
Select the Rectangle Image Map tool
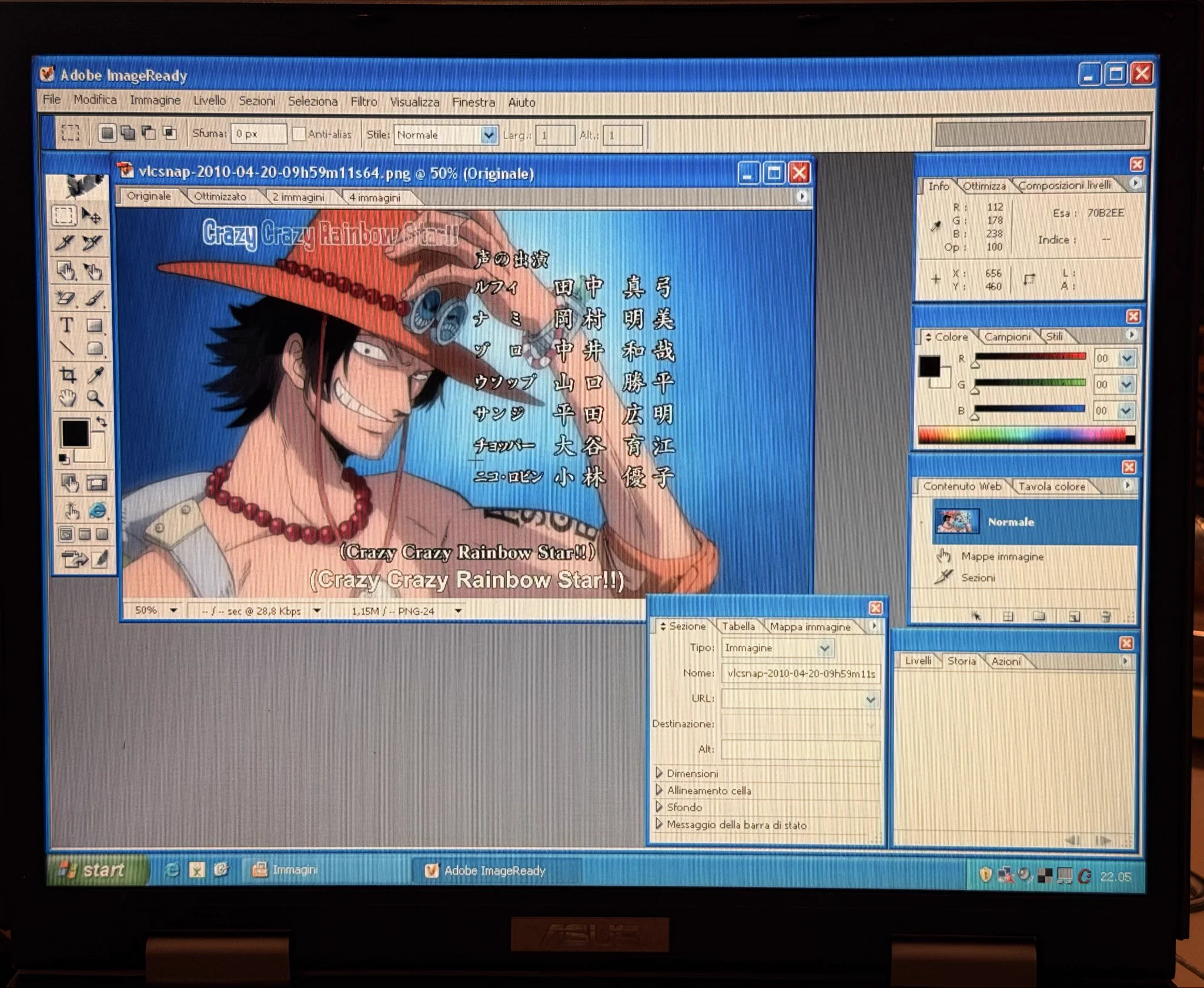(65, 271)
